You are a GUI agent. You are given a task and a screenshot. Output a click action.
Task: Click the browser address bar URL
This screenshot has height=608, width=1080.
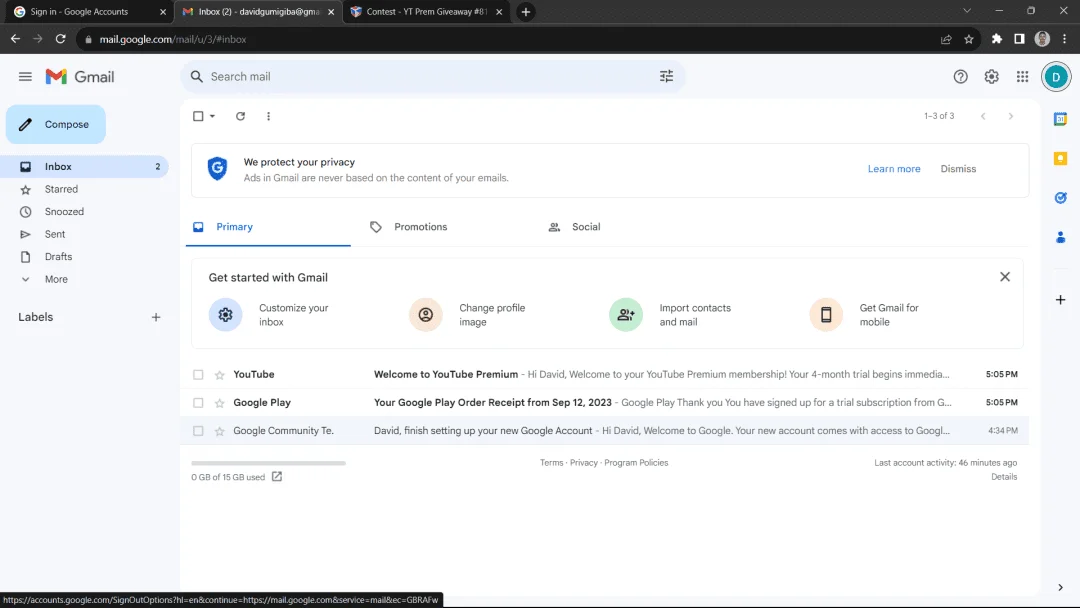pos(172,39)
